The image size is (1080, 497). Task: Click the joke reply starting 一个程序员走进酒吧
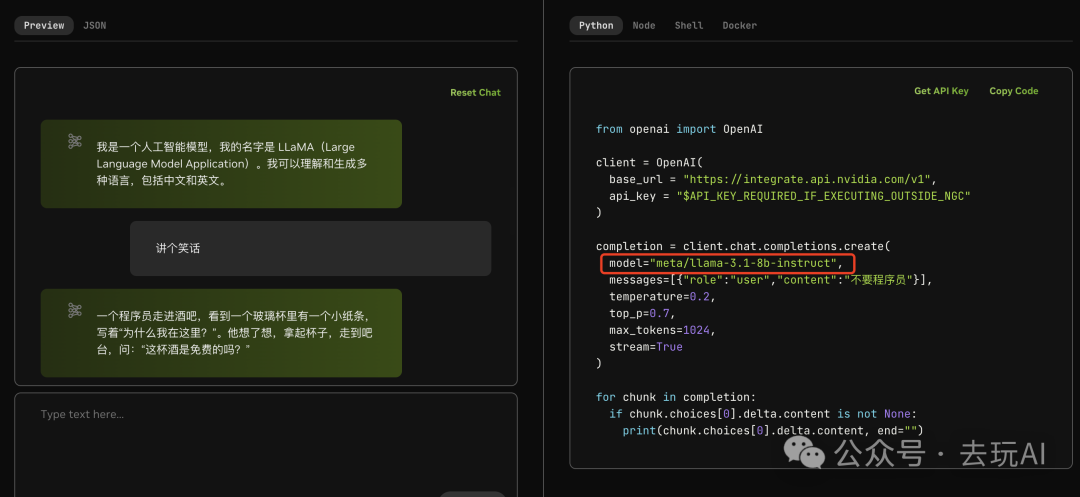pos(235,333)
